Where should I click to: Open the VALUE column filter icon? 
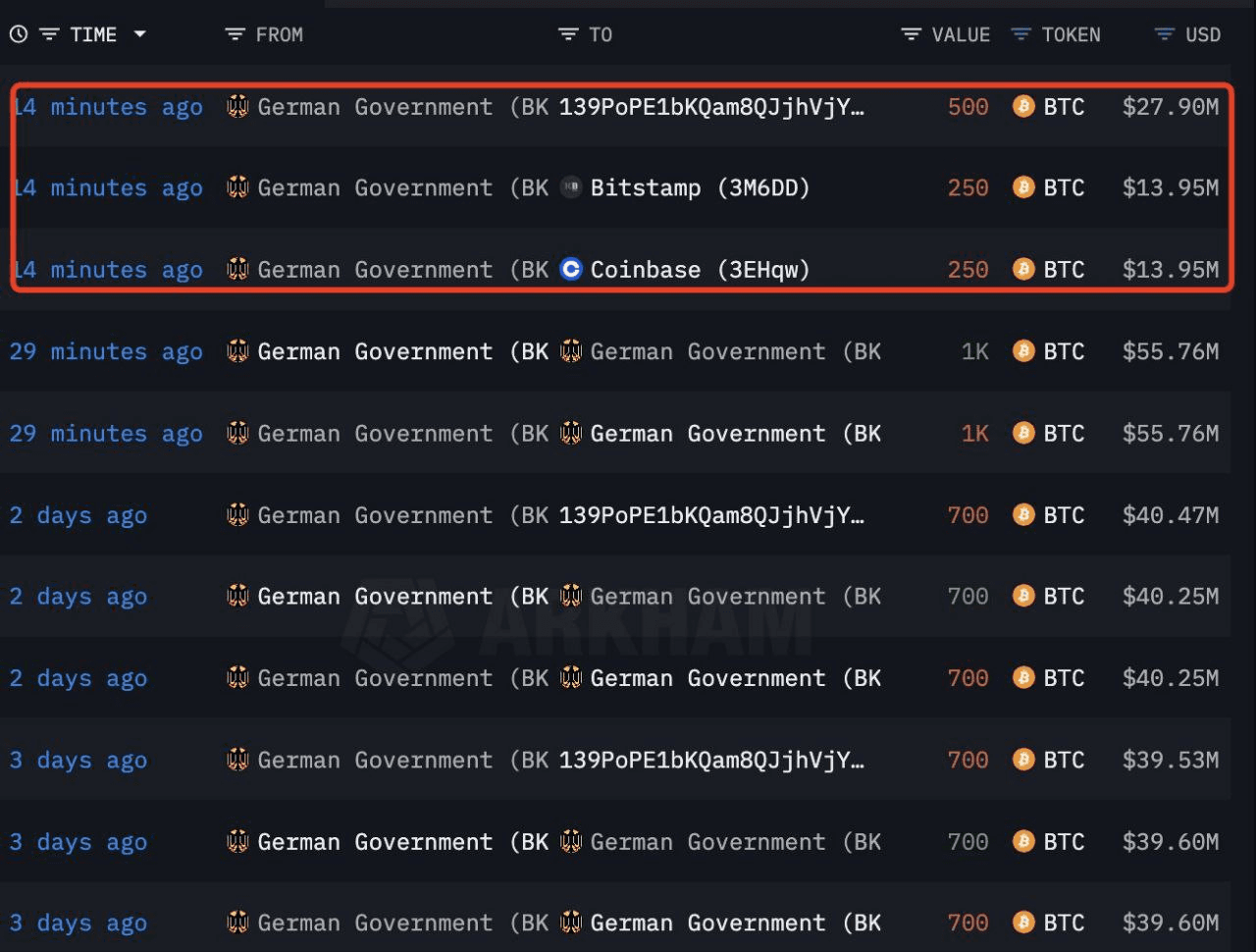(x=911, y=34)
